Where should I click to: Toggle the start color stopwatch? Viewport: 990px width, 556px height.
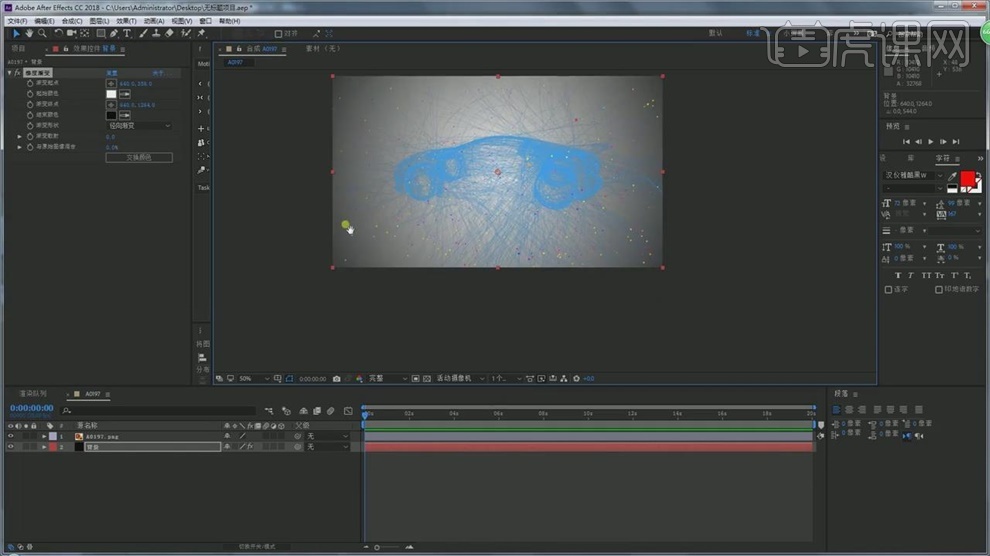pyautogui.click(x=30, y=93)
